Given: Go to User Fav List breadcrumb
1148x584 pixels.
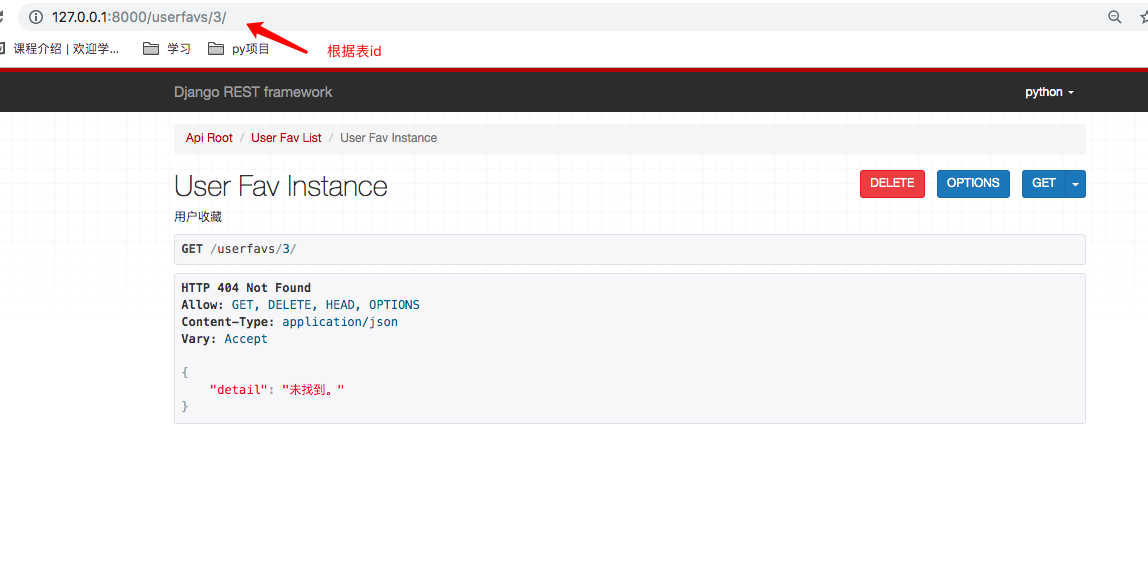Looking at the screenshot, I should (x=286, y=138).
